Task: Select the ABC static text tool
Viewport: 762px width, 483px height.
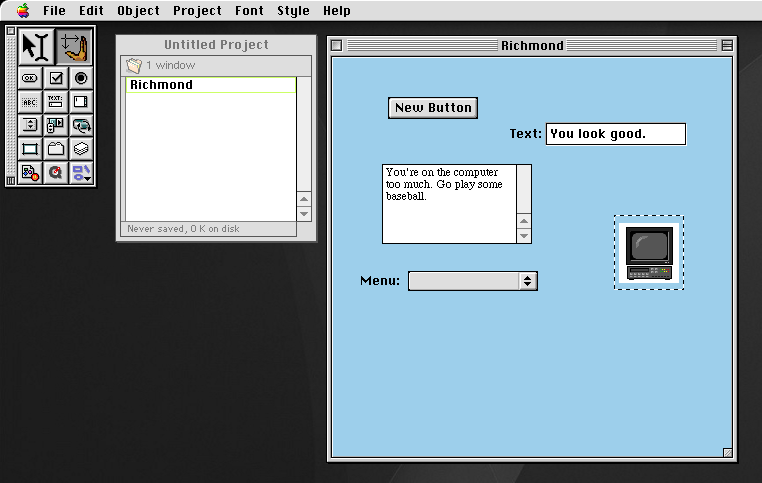Action: click(x=29, y=101)
